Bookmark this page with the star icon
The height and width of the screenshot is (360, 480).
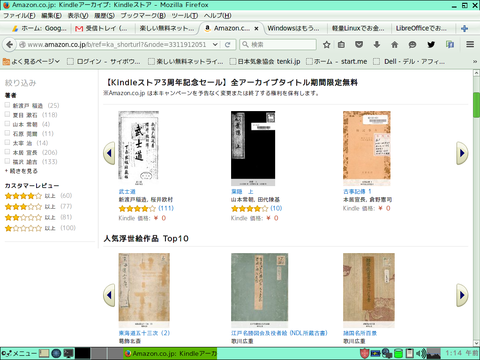327,44
